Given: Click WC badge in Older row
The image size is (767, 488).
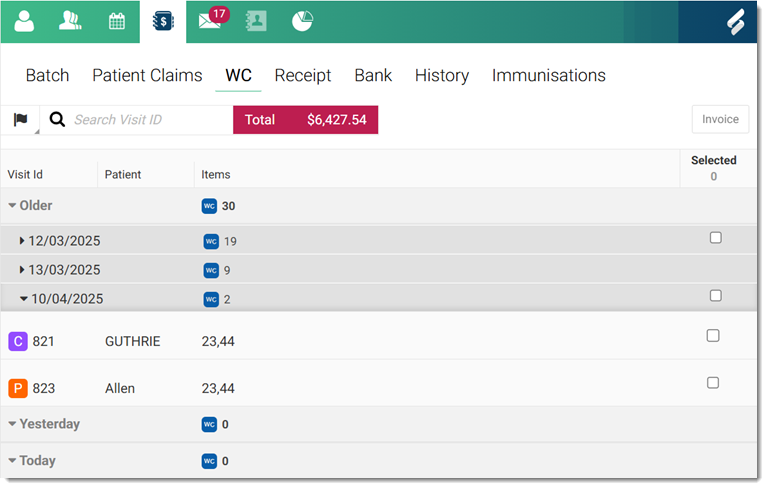Looking at the screenshot, I should [x=209, y=206].
